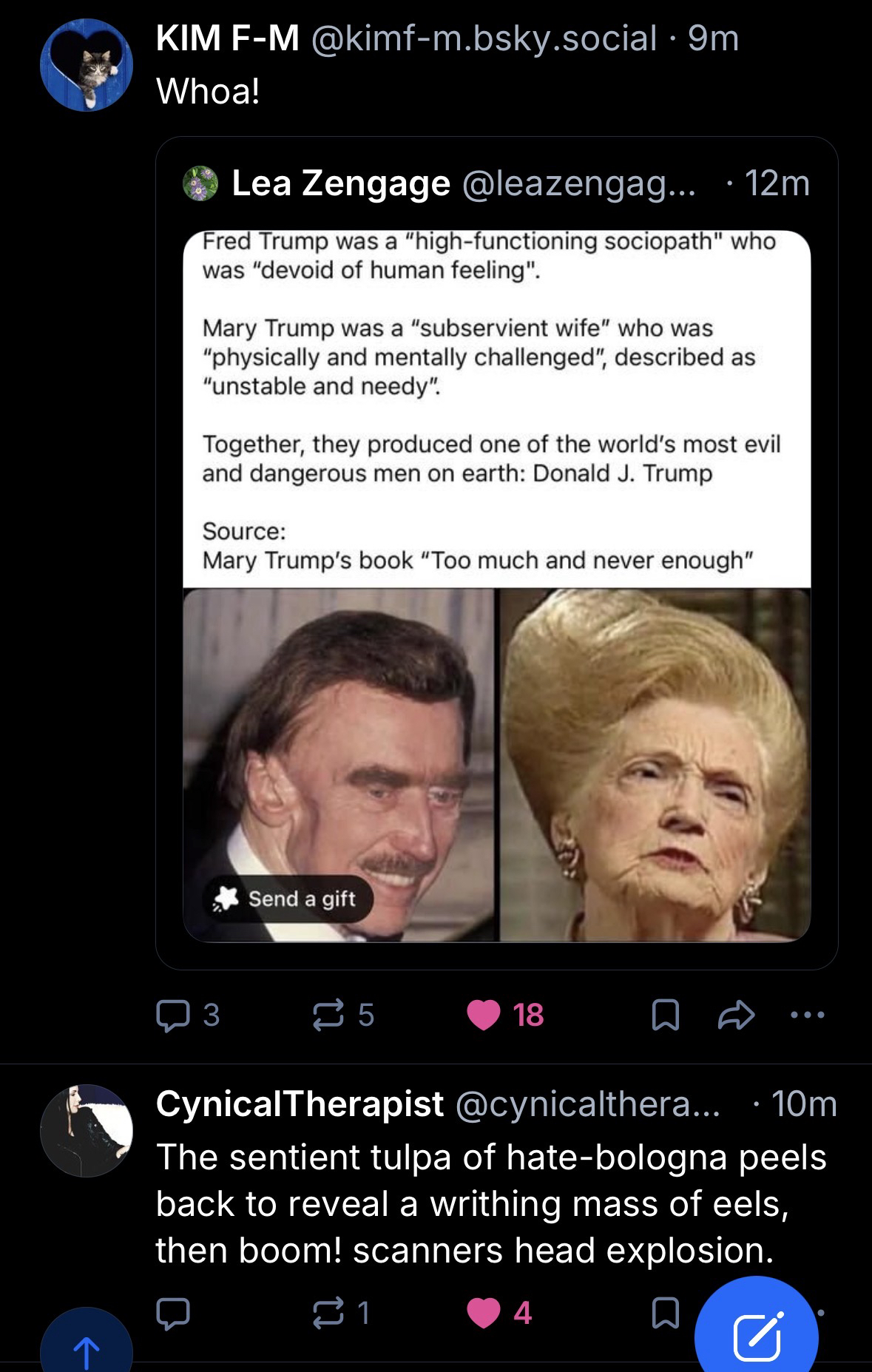The image size is (872, 1372).
Task: Toggle like on post with 18 likes
Action: click(485, 1015)
